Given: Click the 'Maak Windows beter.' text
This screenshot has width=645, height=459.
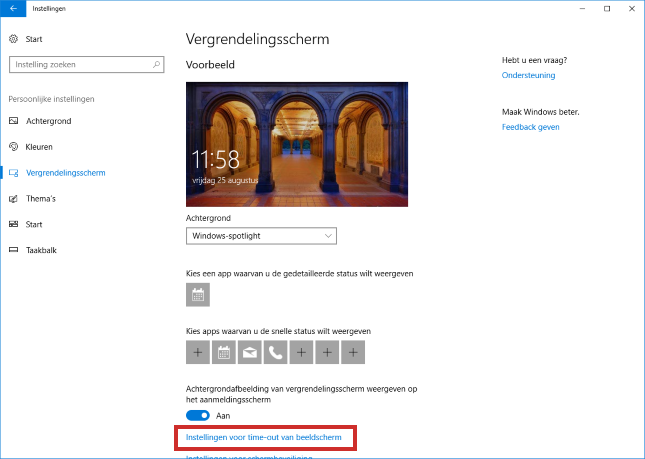Looking at the screenshot, I should (x=541, y=112).
